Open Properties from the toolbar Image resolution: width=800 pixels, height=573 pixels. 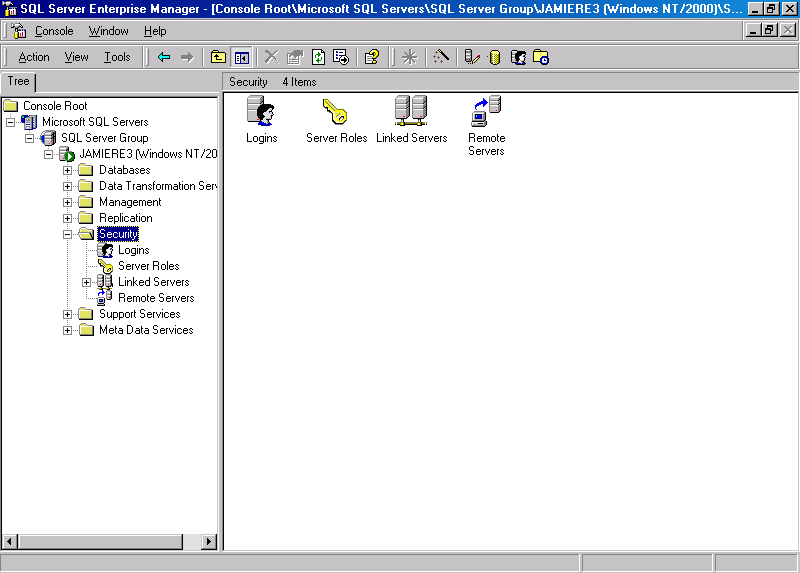295,57
